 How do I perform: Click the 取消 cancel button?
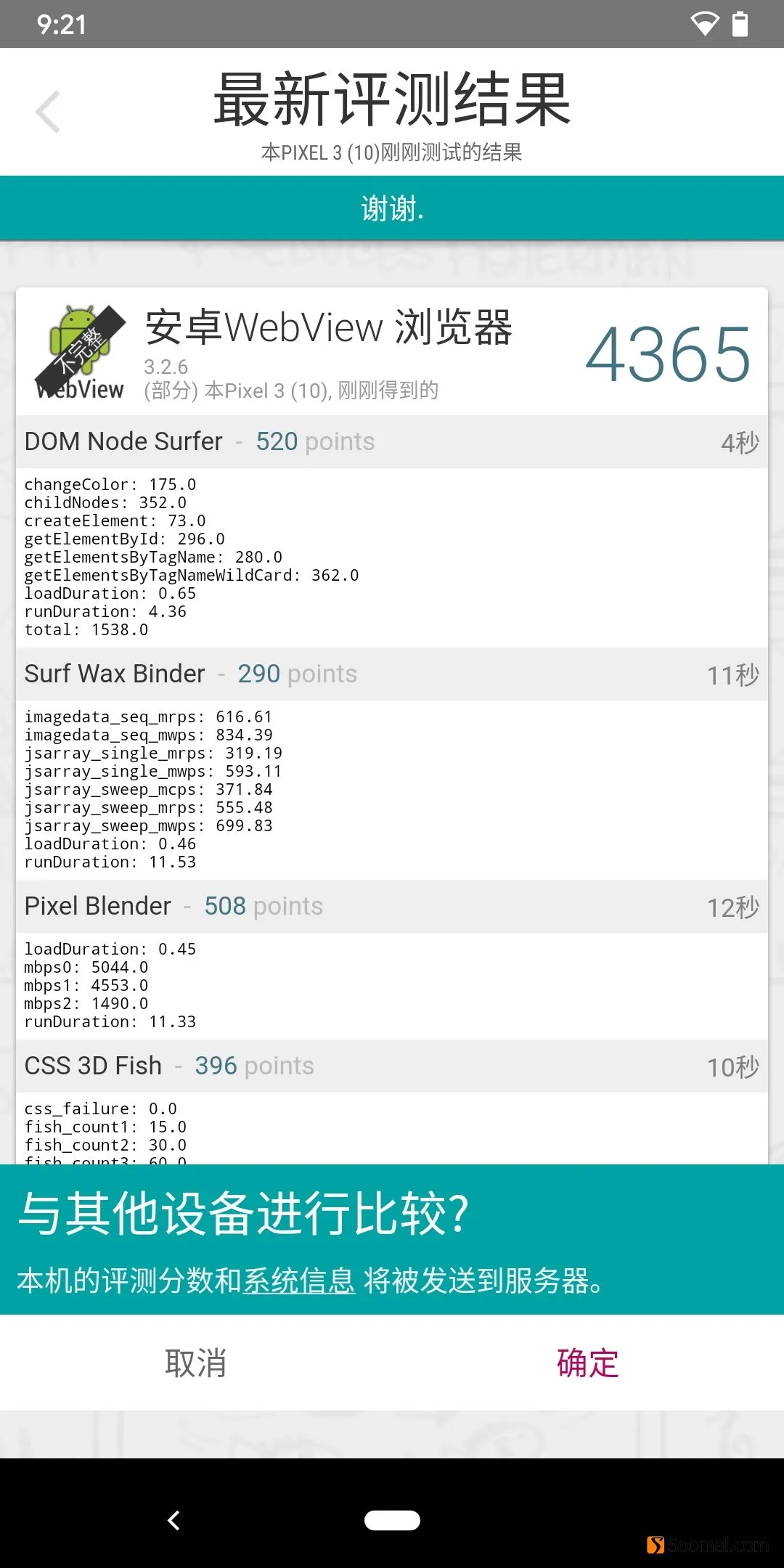coord(195,1363)
